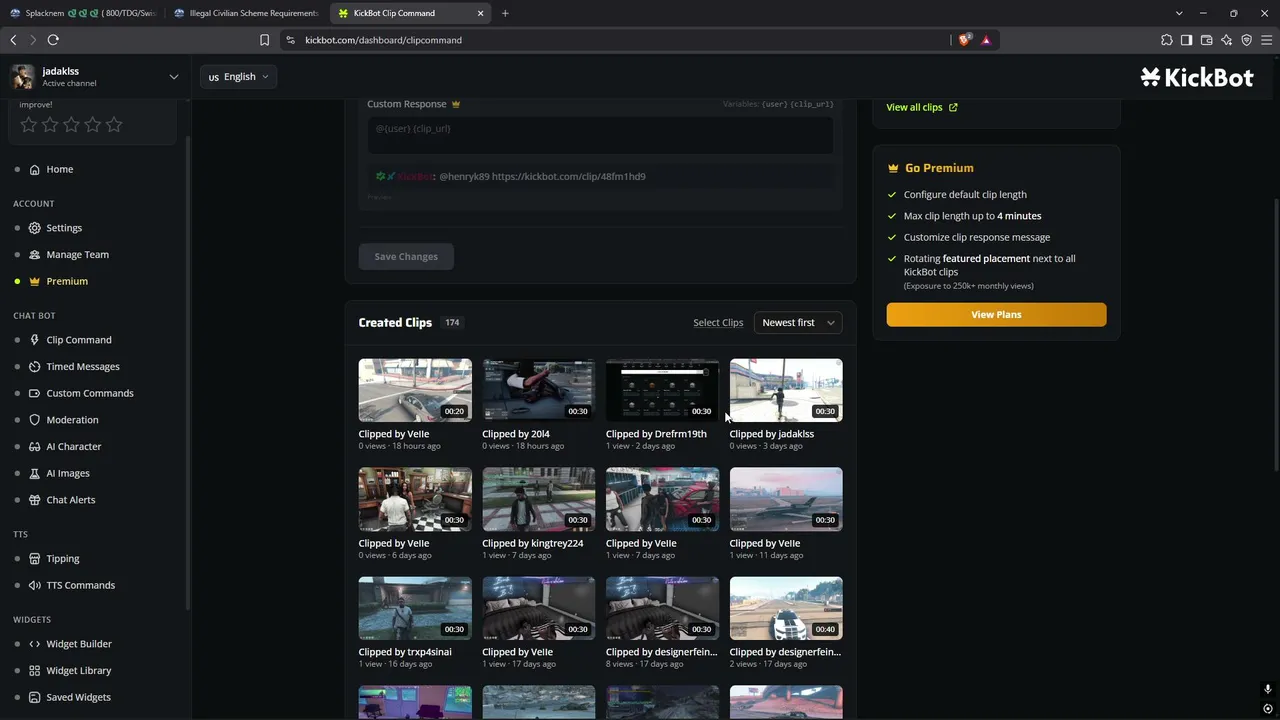Go back to previous page

(13, 40)
